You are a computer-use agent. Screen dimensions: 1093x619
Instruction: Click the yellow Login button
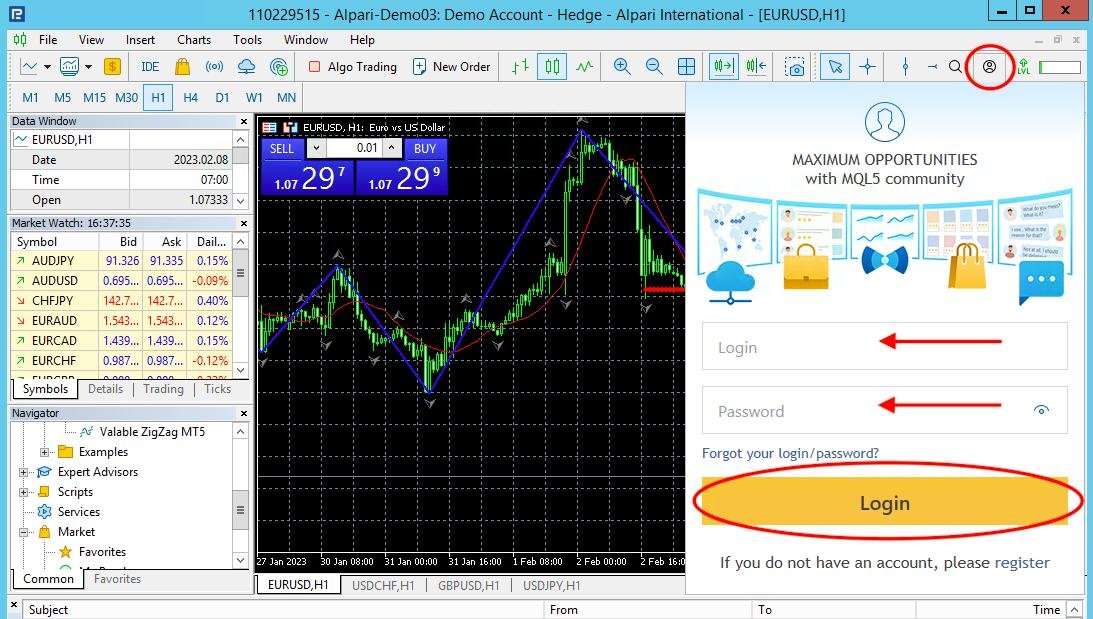pyautogui.click(x=885, y=503)
